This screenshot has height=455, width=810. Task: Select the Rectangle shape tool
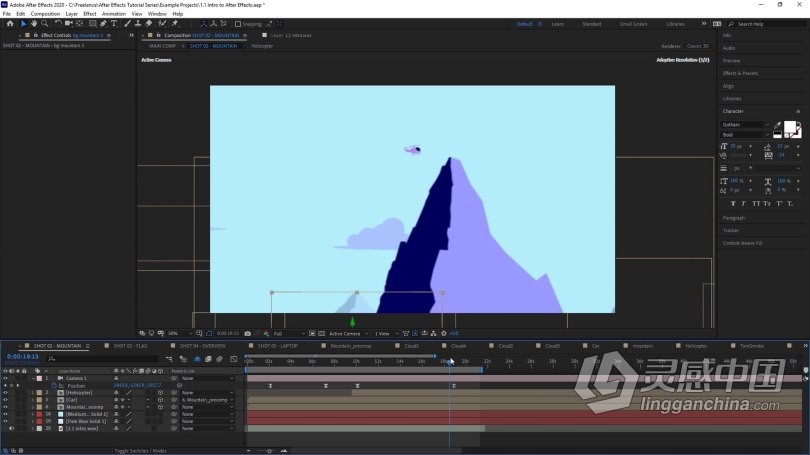(x=92, y=24)
